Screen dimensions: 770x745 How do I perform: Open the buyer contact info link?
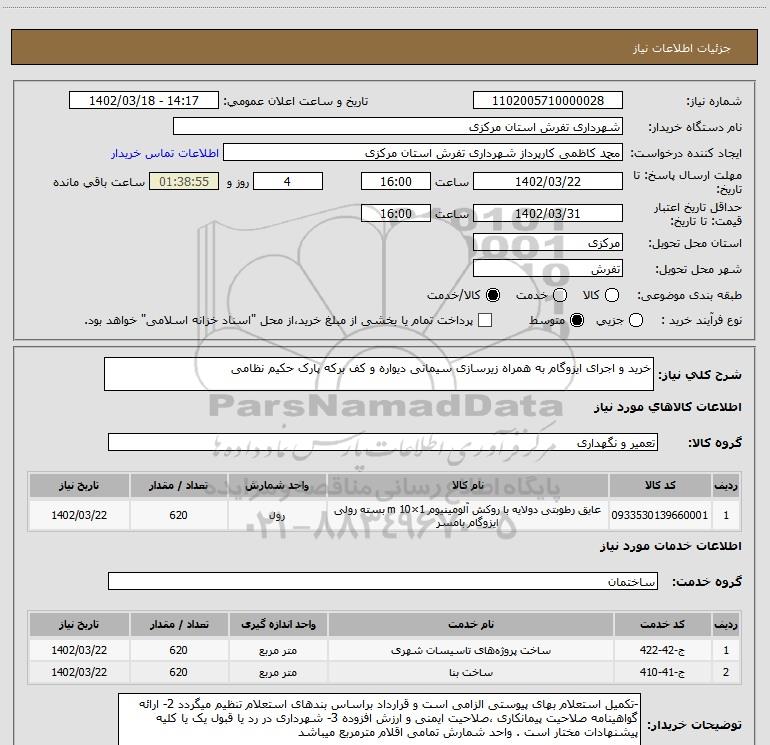[x=165, y=153]
